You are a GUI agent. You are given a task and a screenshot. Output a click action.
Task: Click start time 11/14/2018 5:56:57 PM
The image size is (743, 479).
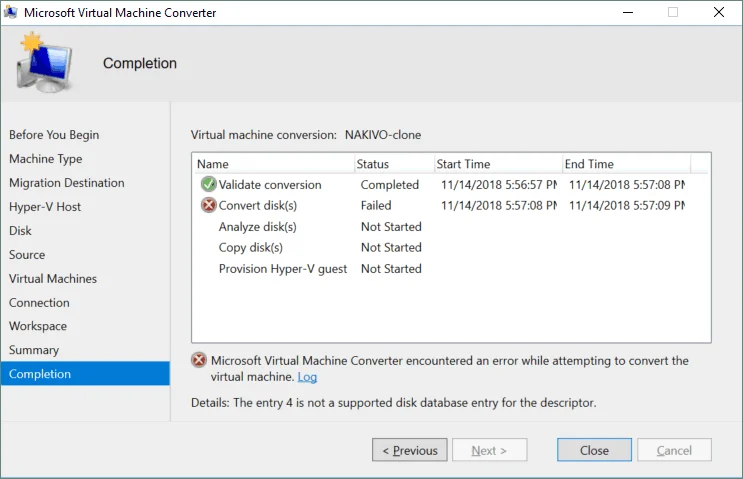pos(499,185)
